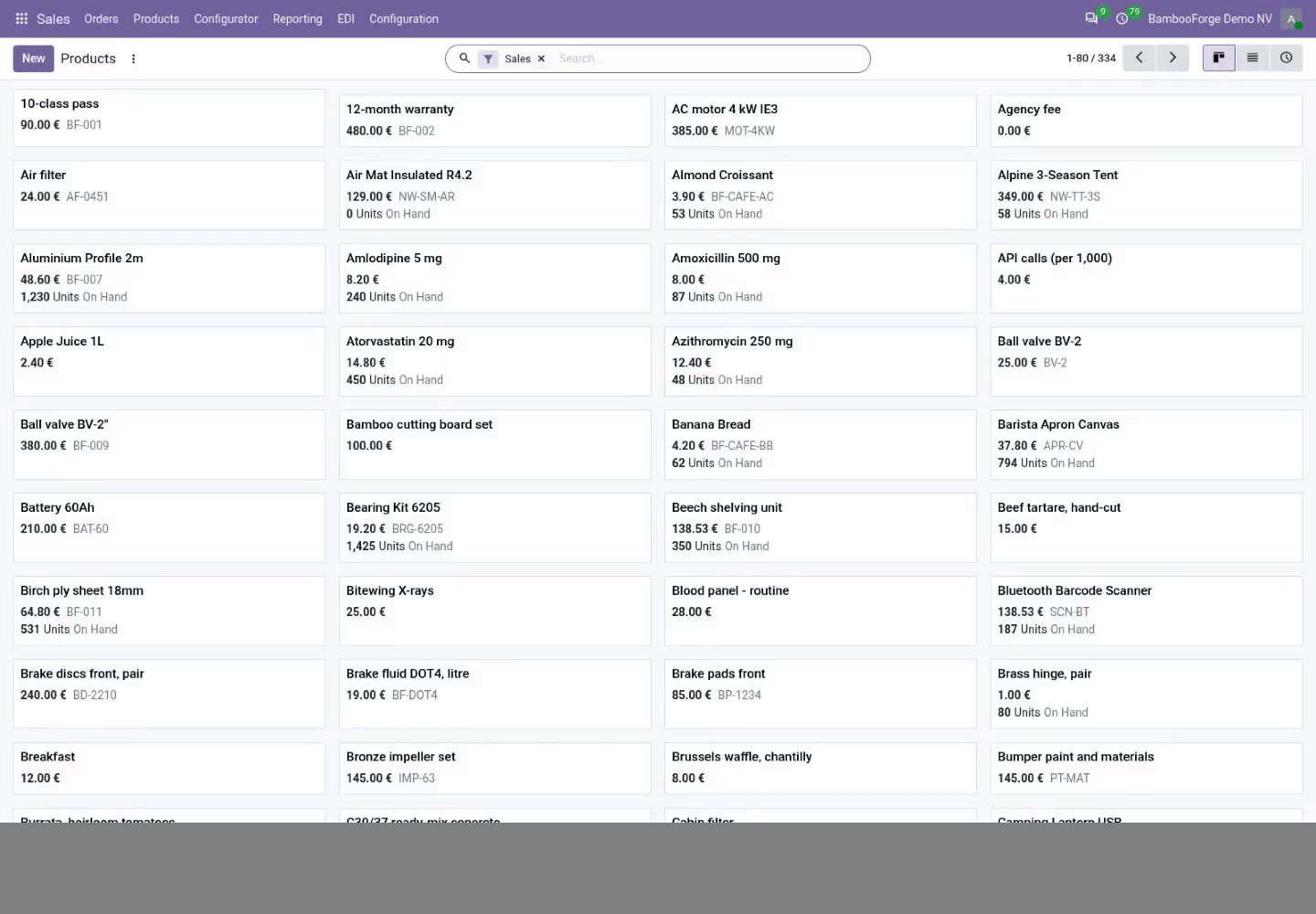Switch to activity view
Screen dimensions: 1316x914
[x=1286, y=58]
